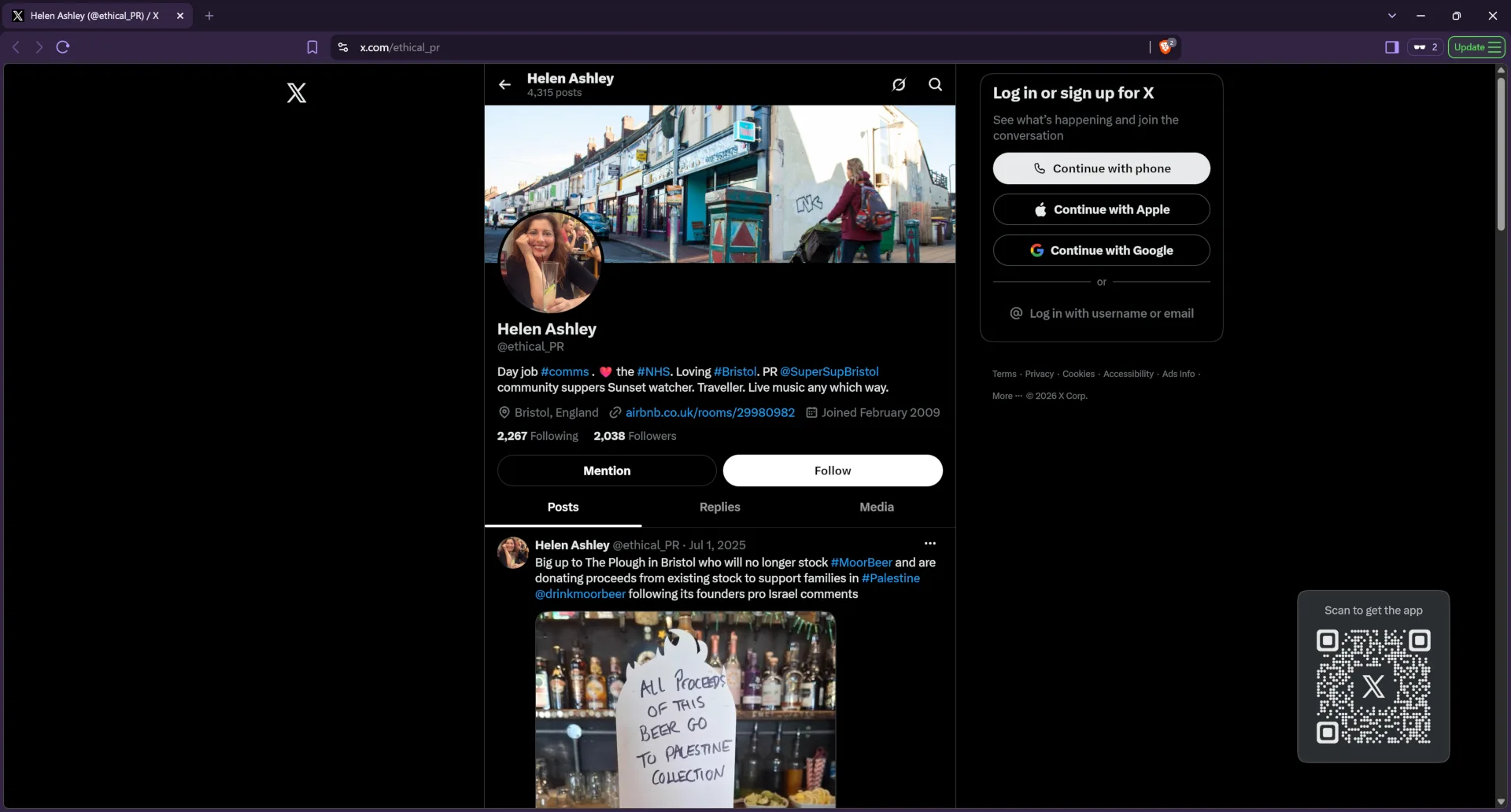
Task: Reload the page with the refresh icon
Action: click(x=63, y=47)
